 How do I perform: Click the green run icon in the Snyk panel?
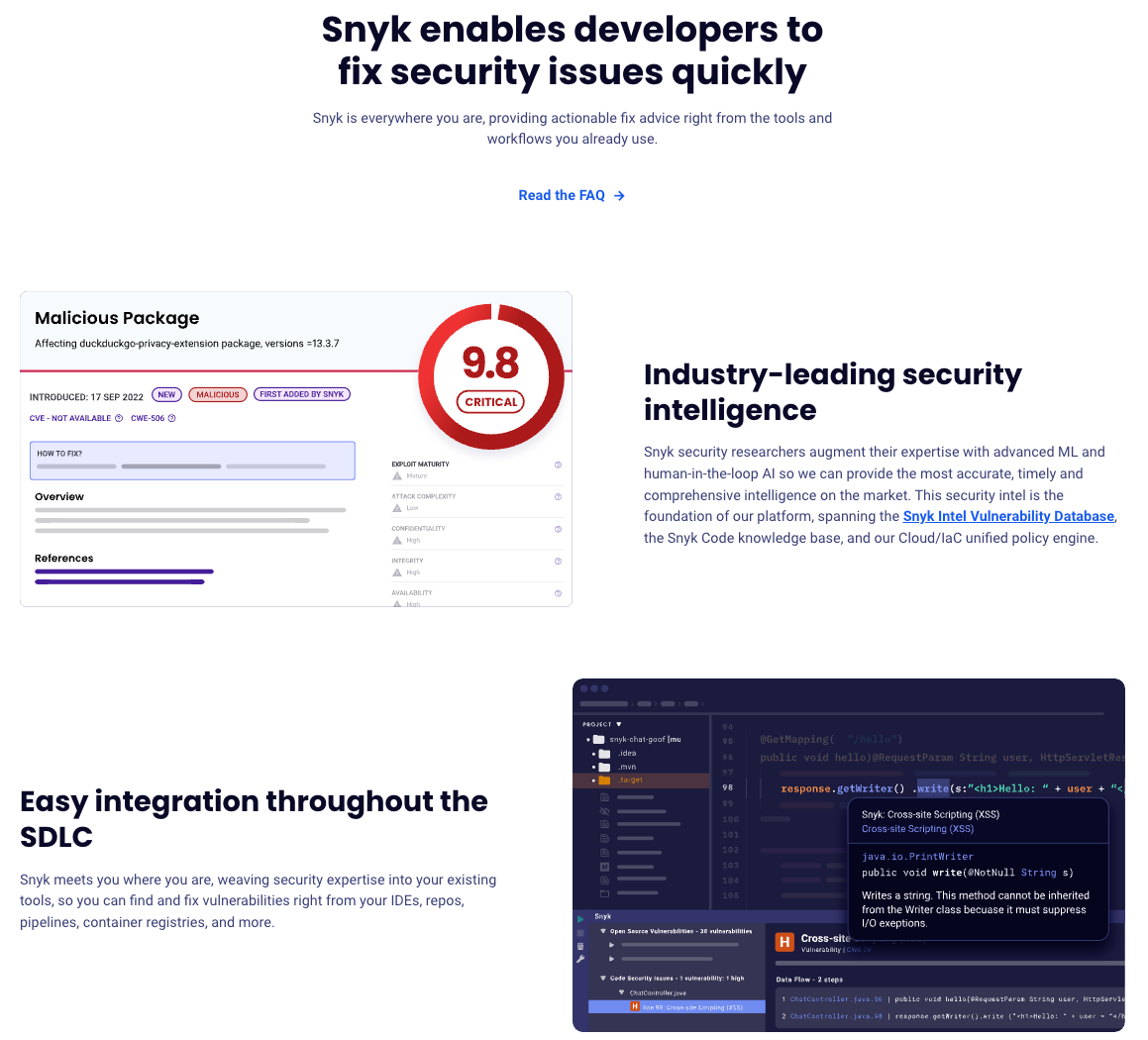click(580, 919)
